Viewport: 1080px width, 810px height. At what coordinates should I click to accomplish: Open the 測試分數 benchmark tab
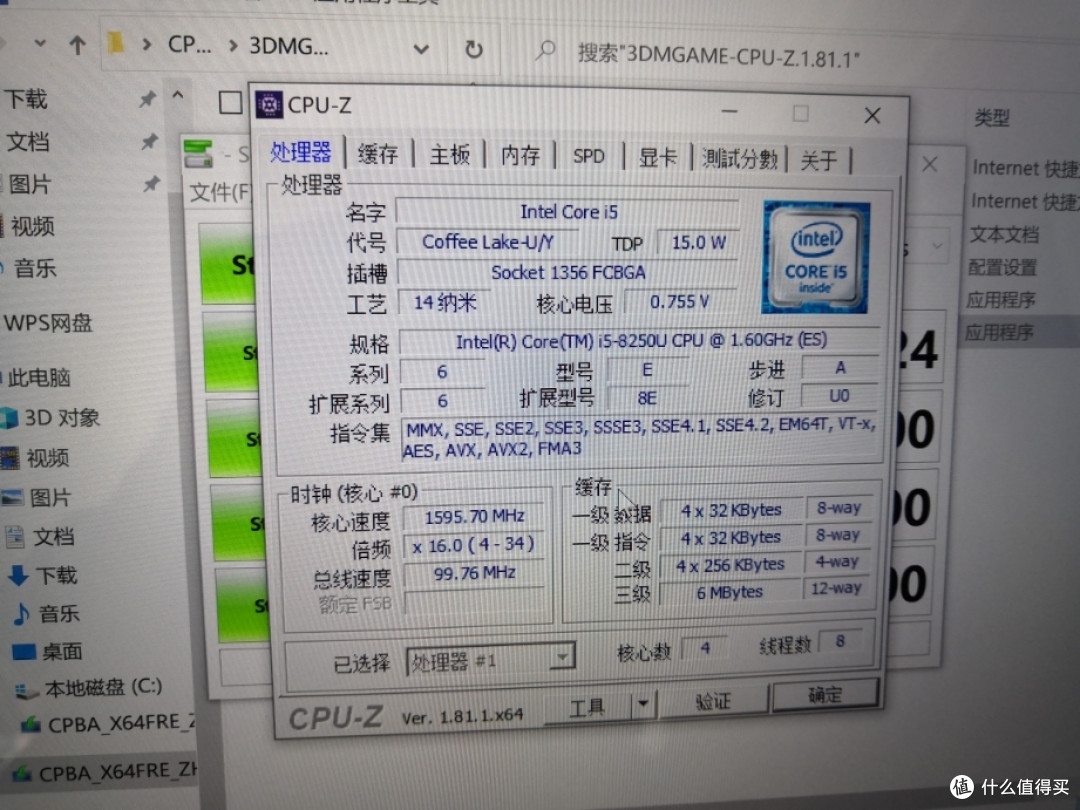[x=740, y=159]
